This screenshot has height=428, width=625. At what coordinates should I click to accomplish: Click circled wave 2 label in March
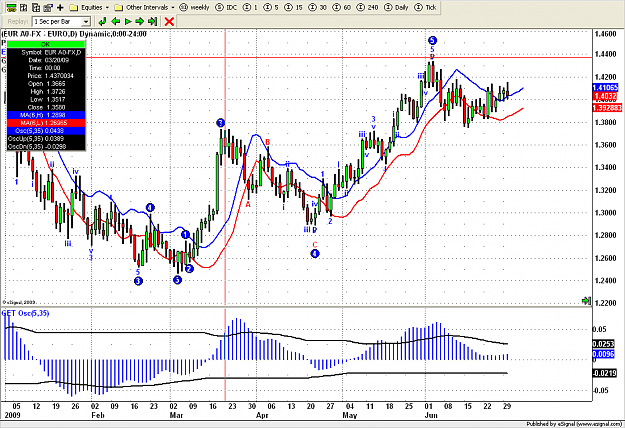(x=189, y=269)
